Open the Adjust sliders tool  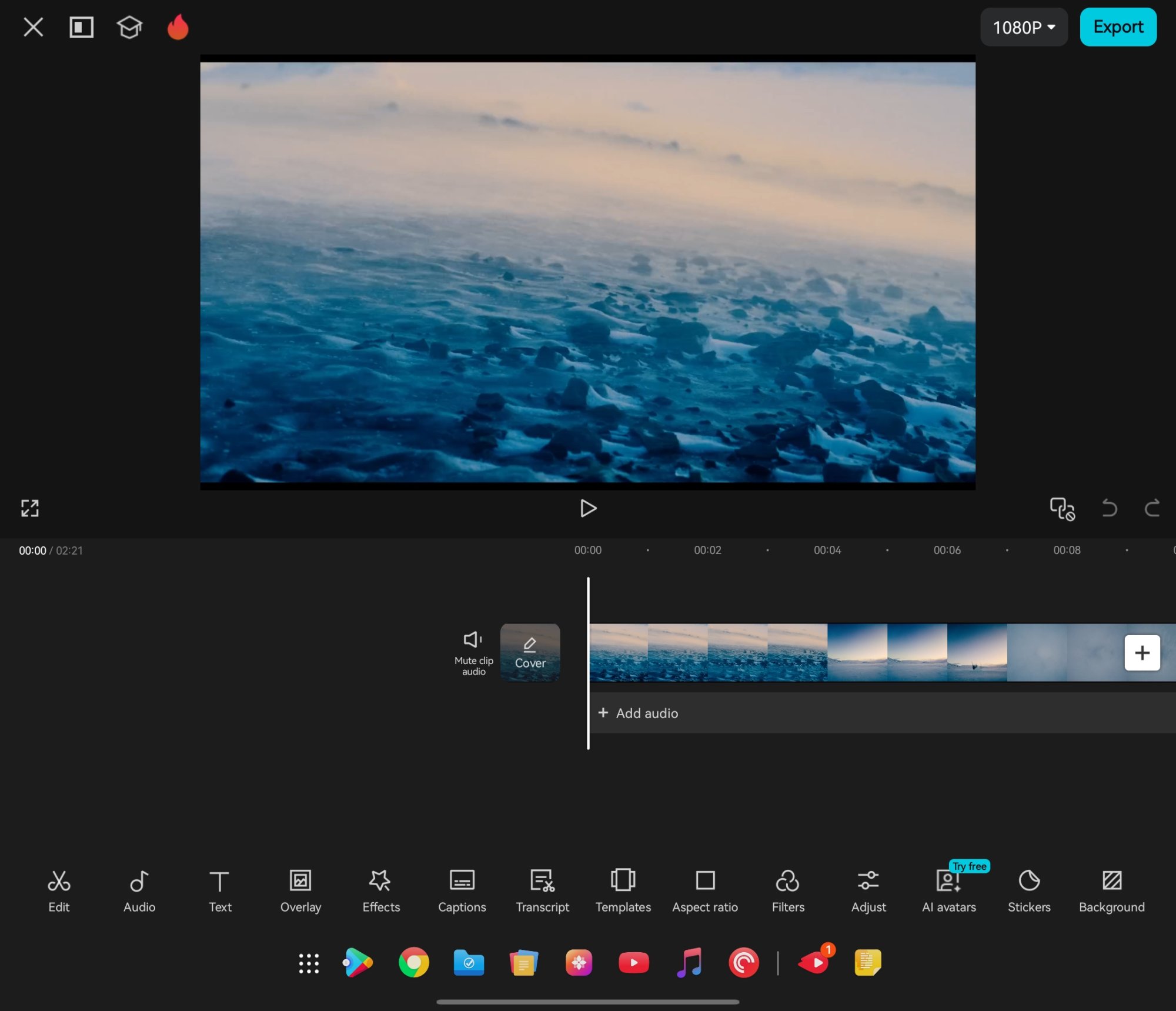(868, 890)
